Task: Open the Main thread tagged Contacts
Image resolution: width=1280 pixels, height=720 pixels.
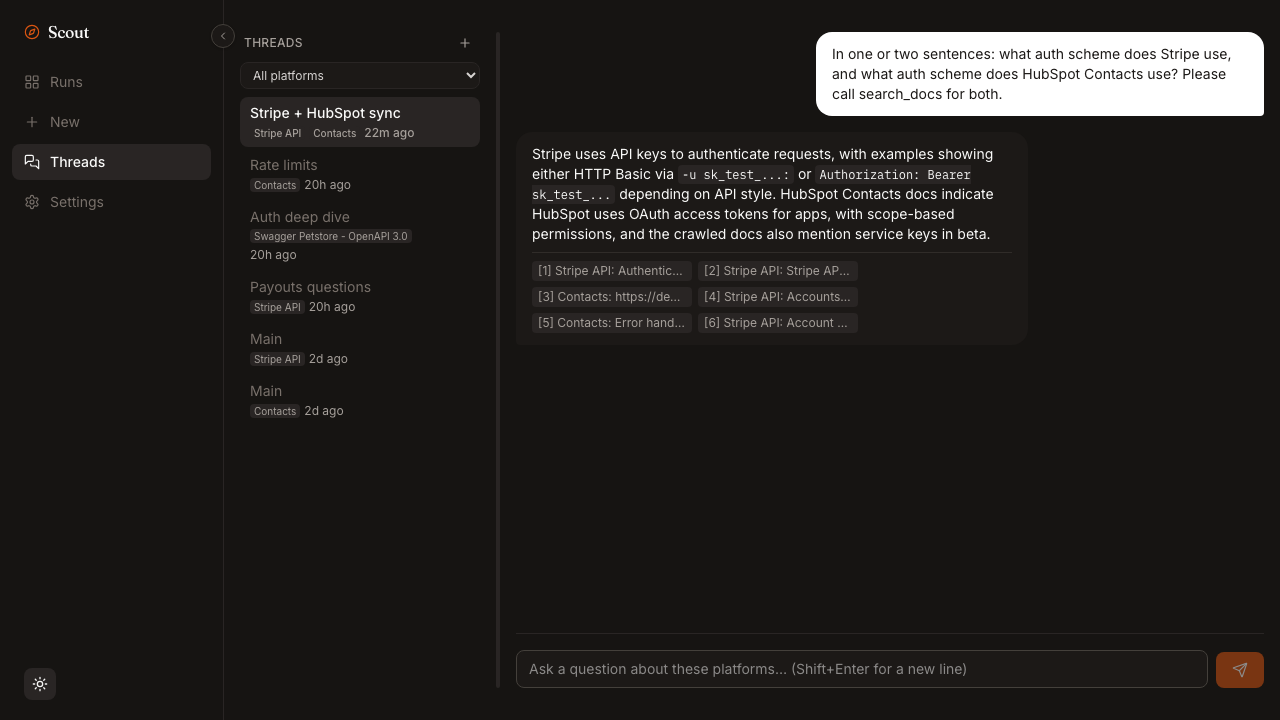Action: [360, 400]
